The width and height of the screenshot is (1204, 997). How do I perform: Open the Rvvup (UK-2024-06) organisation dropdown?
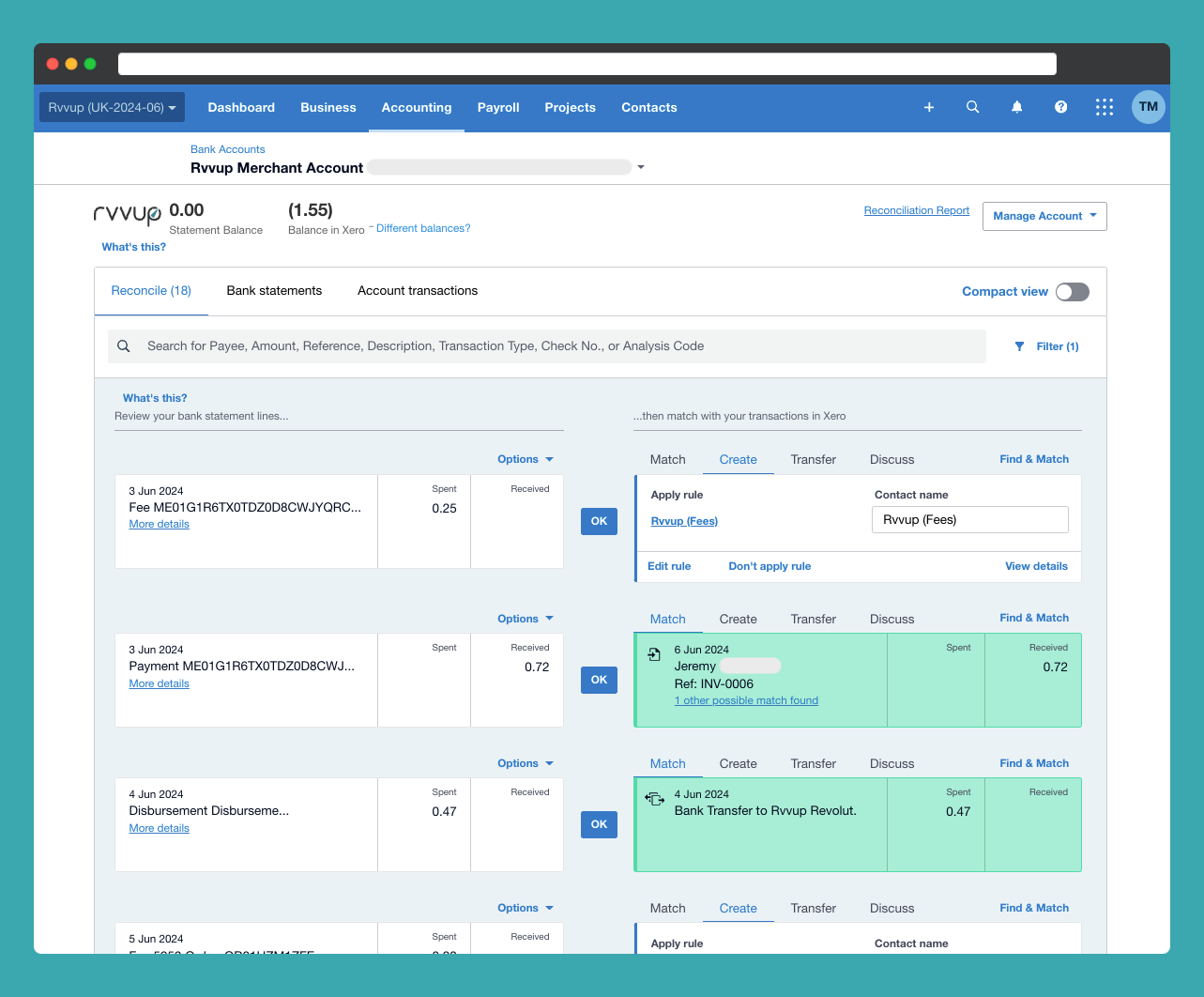(112, 107)
